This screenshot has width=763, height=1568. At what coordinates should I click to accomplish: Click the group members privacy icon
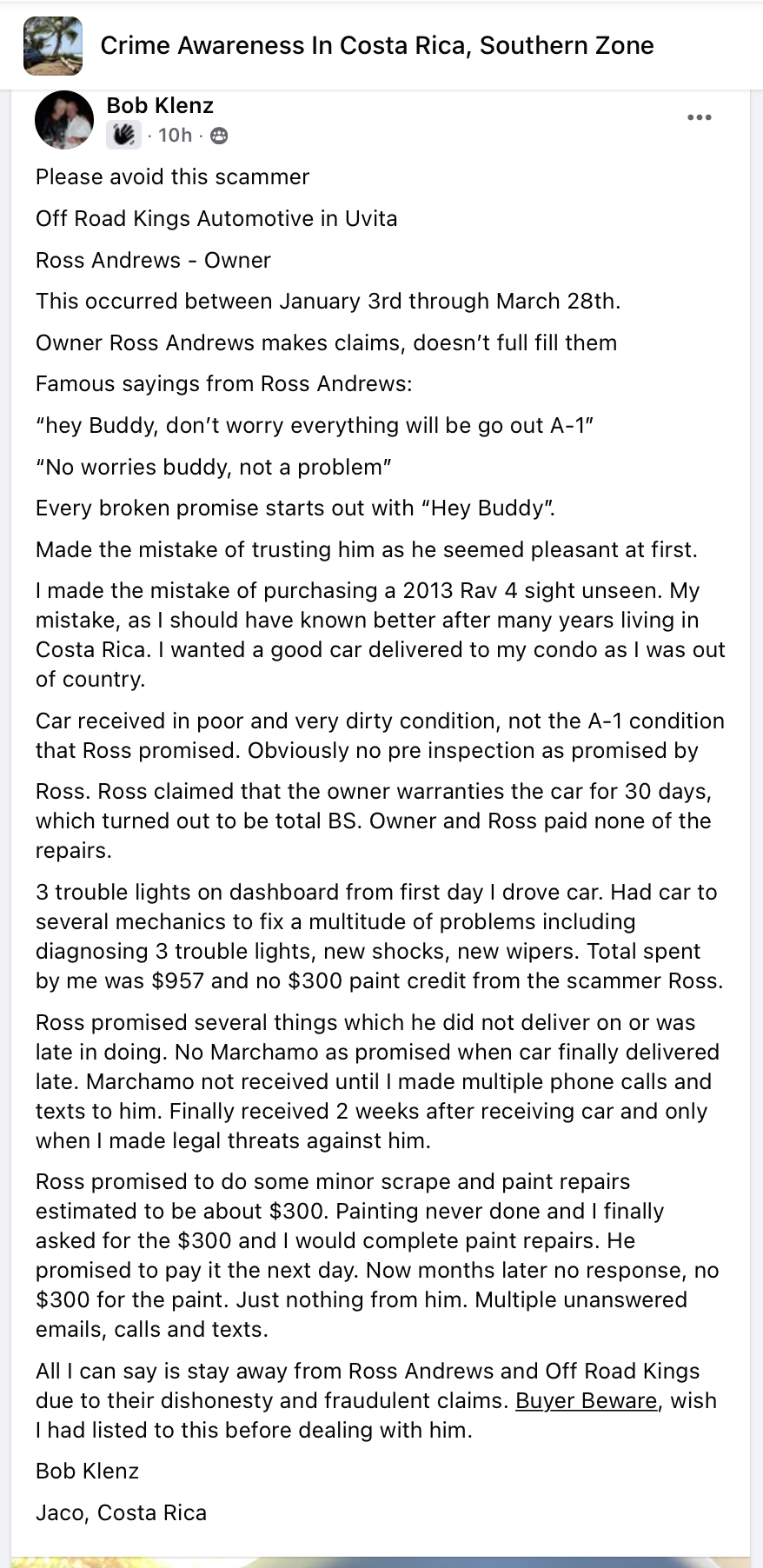tap(219, 136)
